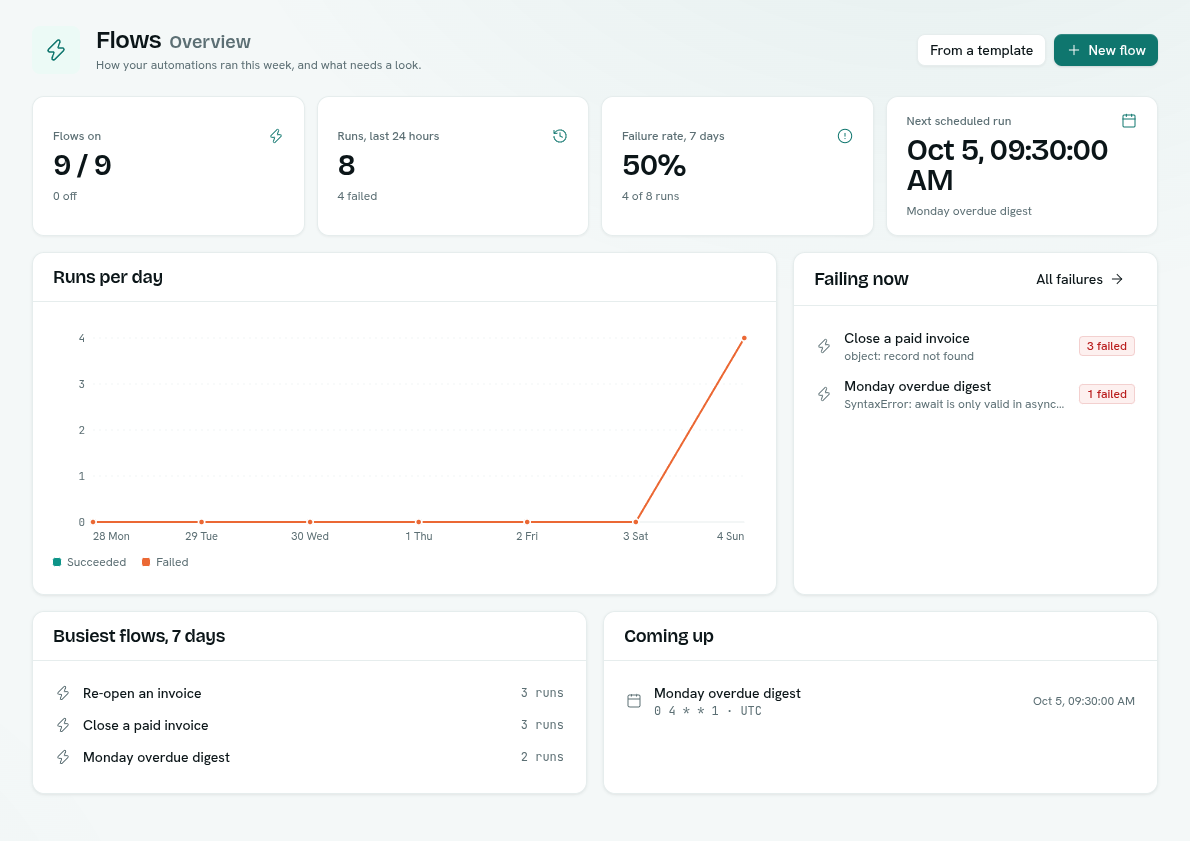
Task: Click the calendar icon in Next scheduled run
Action: click(x=1129, y=121)
